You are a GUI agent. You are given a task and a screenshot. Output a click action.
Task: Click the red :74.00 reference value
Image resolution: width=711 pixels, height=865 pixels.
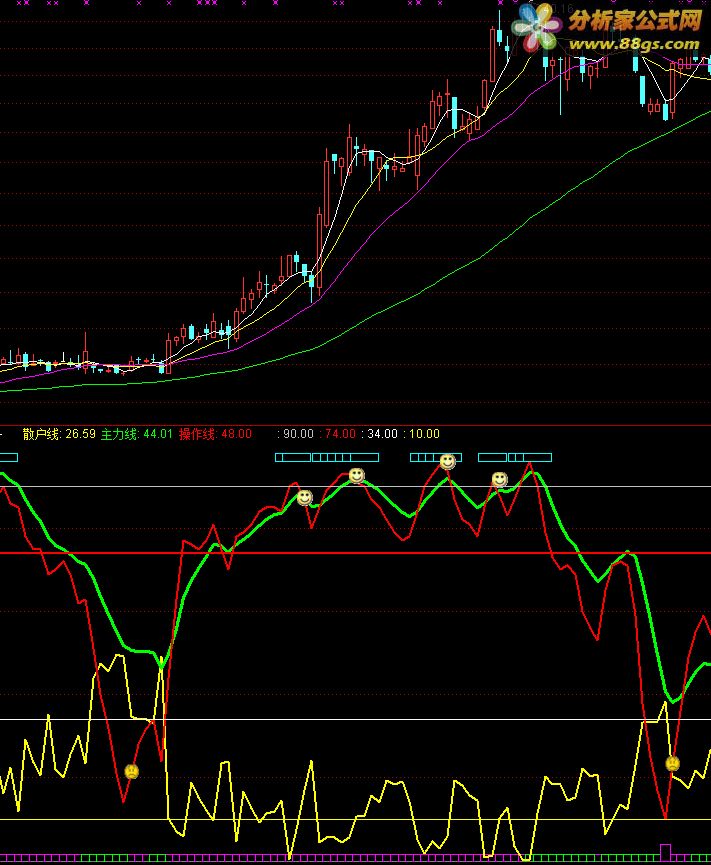pos(338,434)
